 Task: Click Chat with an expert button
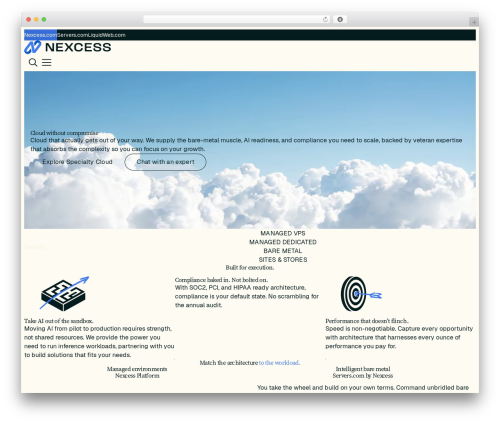click(x=165, y=162)
